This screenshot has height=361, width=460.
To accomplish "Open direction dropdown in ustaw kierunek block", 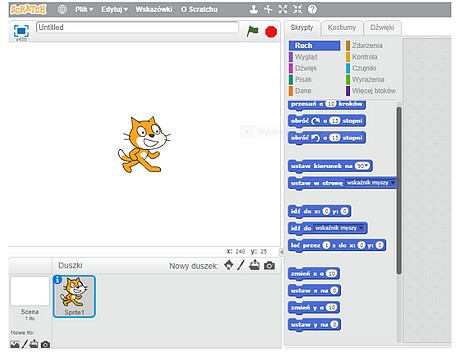I will pyautogui.click(x=362, y=166).
